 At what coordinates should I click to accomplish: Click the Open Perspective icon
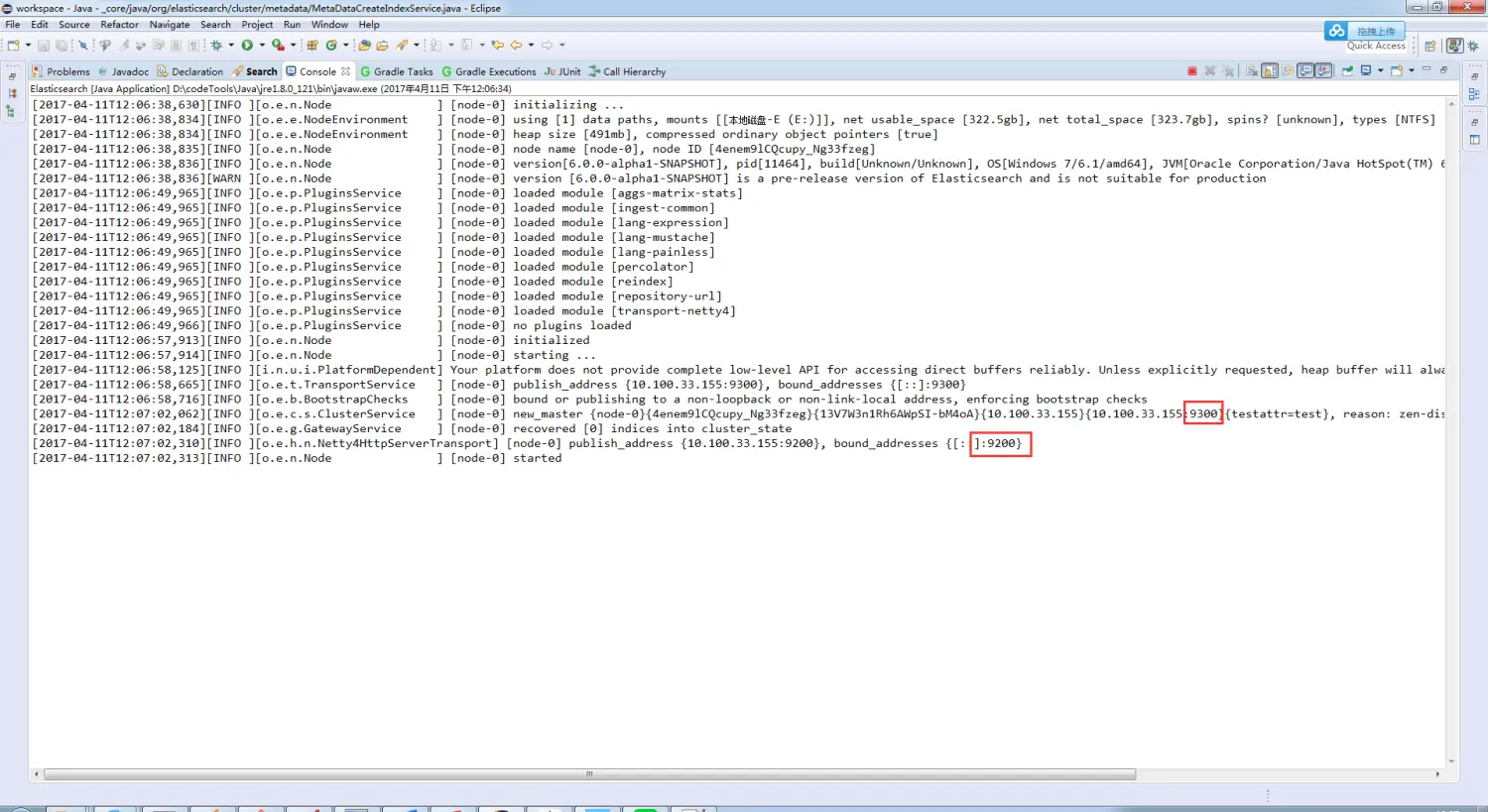click(x=1429, y=46)
